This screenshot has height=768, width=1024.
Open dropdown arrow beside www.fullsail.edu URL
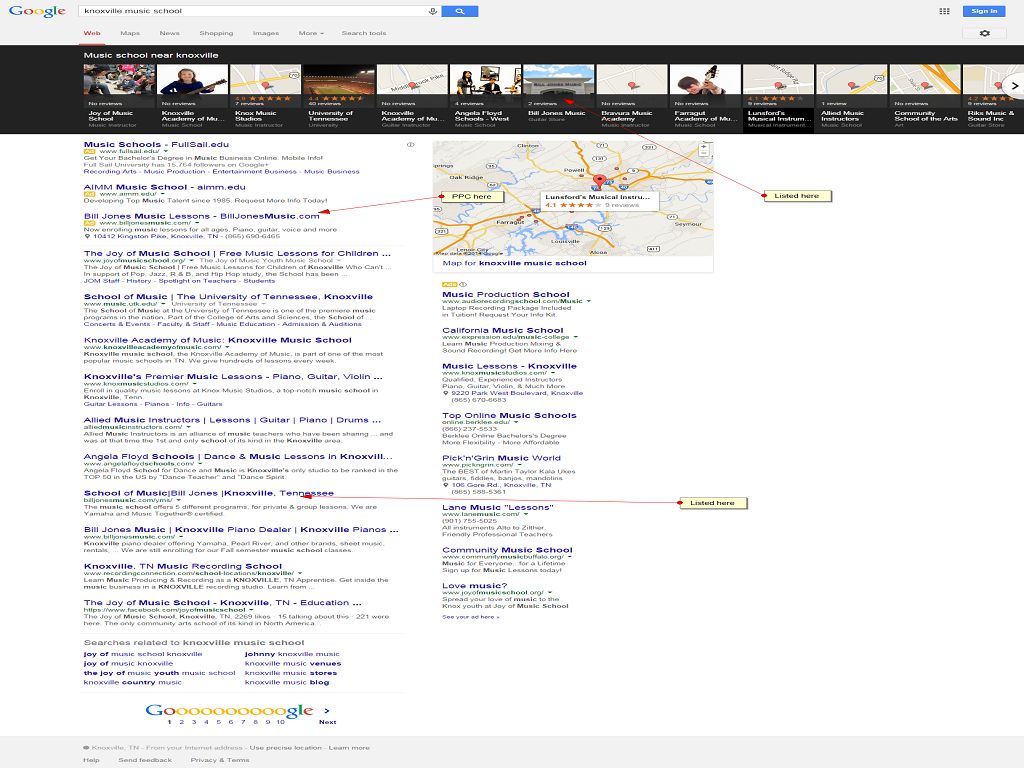166,152
